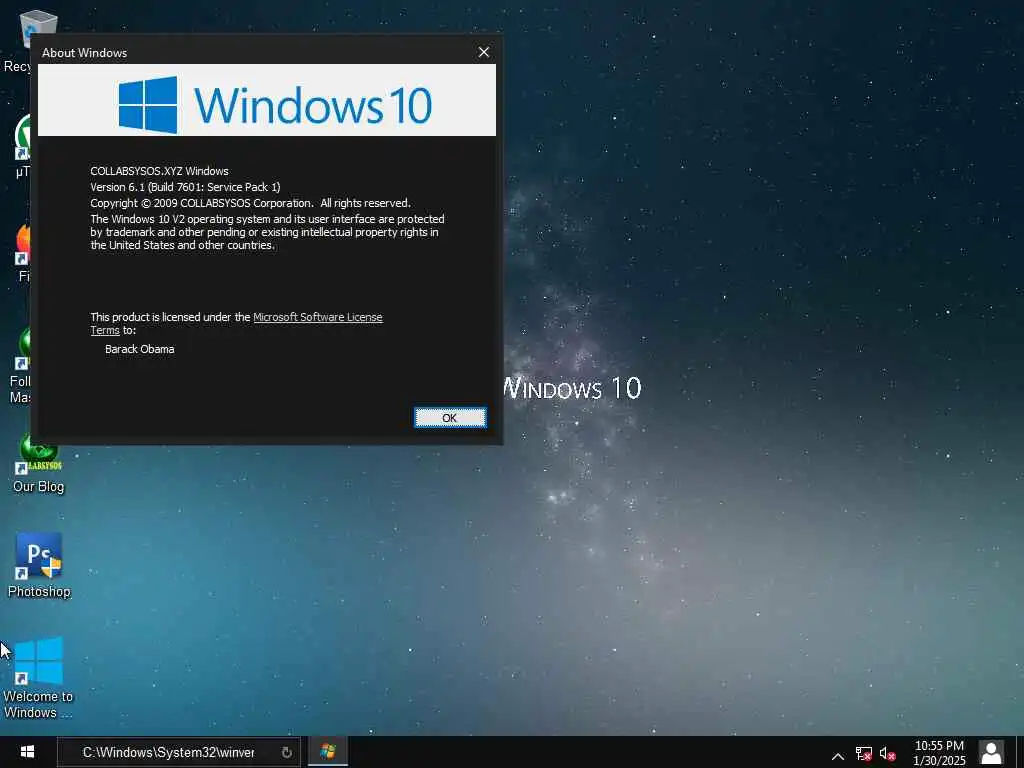This screenshot has width=1024, height=768.
Task: Select the winver taskbar button with Windows flag
Action: coord(328,752)
